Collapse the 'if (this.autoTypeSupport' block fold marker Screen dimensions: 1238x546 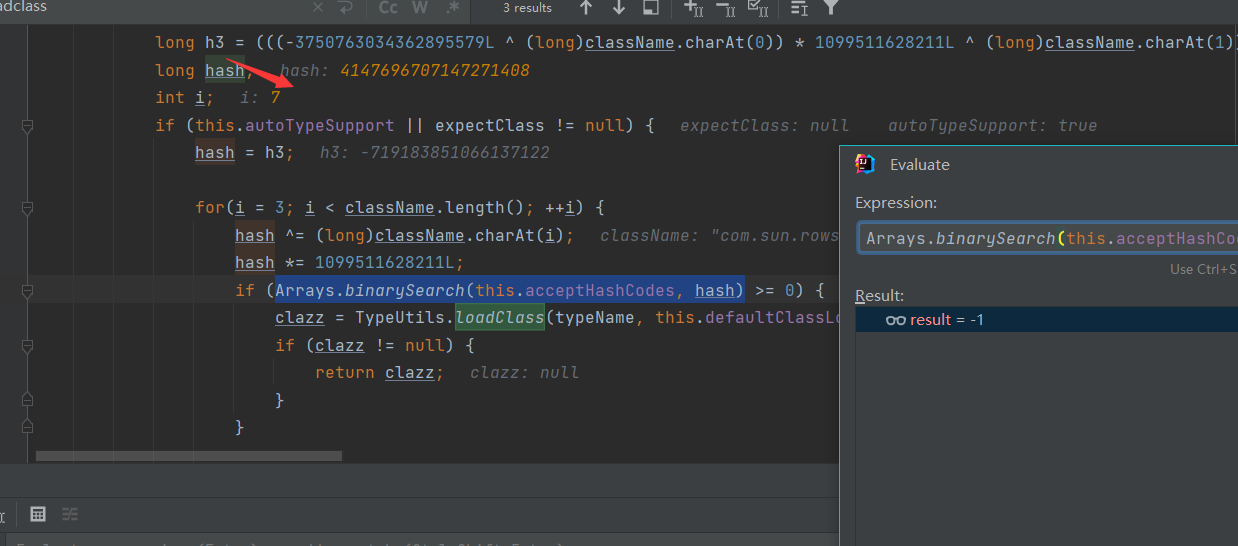pyautogui.click(x=27, y=126)
